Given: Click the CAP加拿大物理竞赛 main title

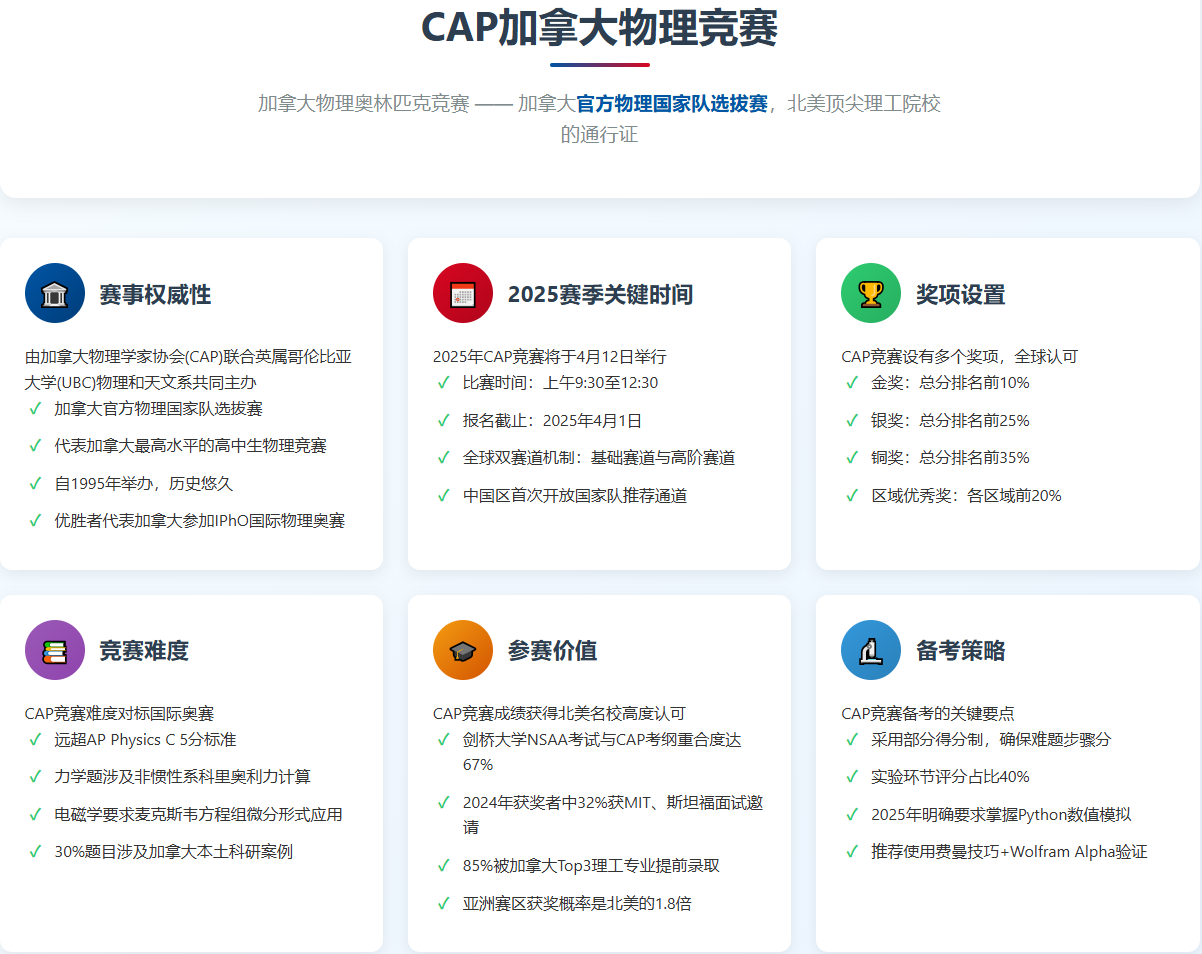Looking at the screenshot, I should (x=599, y=27).
